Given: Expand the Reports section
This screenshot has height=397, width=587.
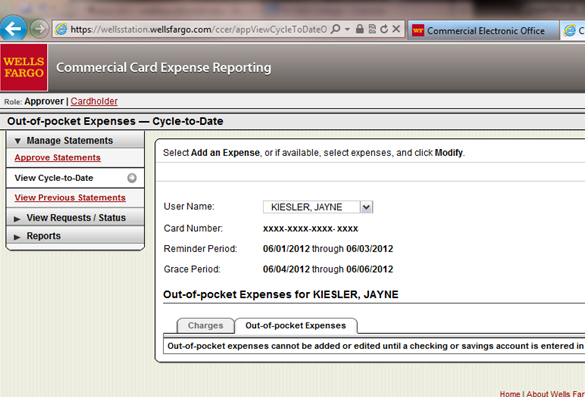Looking at the screenshot, I should (x=75, y=236).
